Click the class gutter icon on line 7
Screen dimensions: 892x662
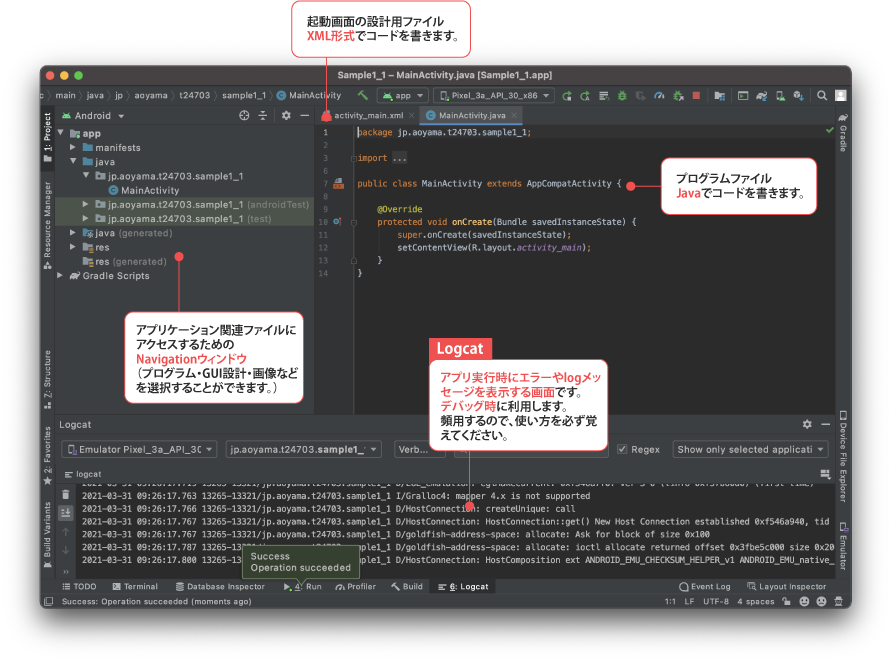coord(338,183)
